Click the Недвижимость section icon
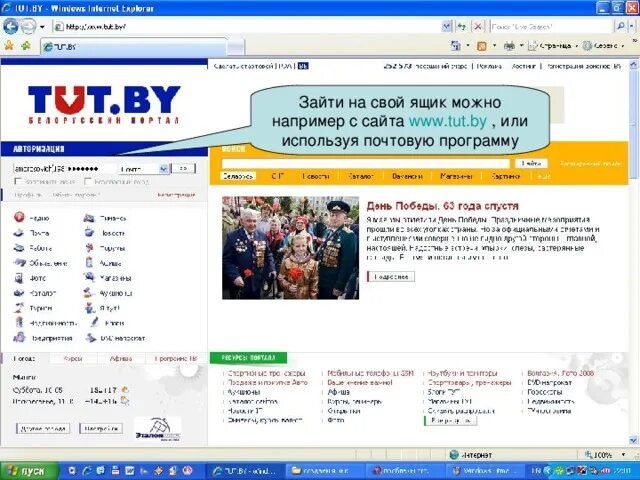This screenshot has height=480, width=640. (19, 322)
